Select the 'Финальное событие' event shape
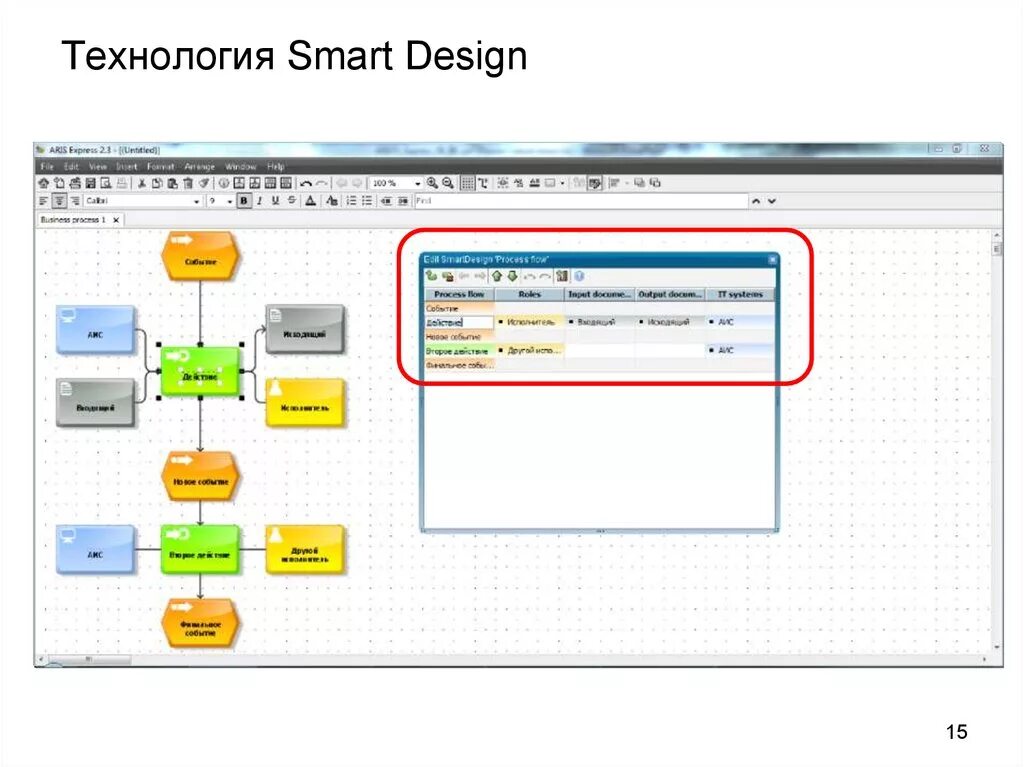The image size is (1024, 767). tap(200, 623)
